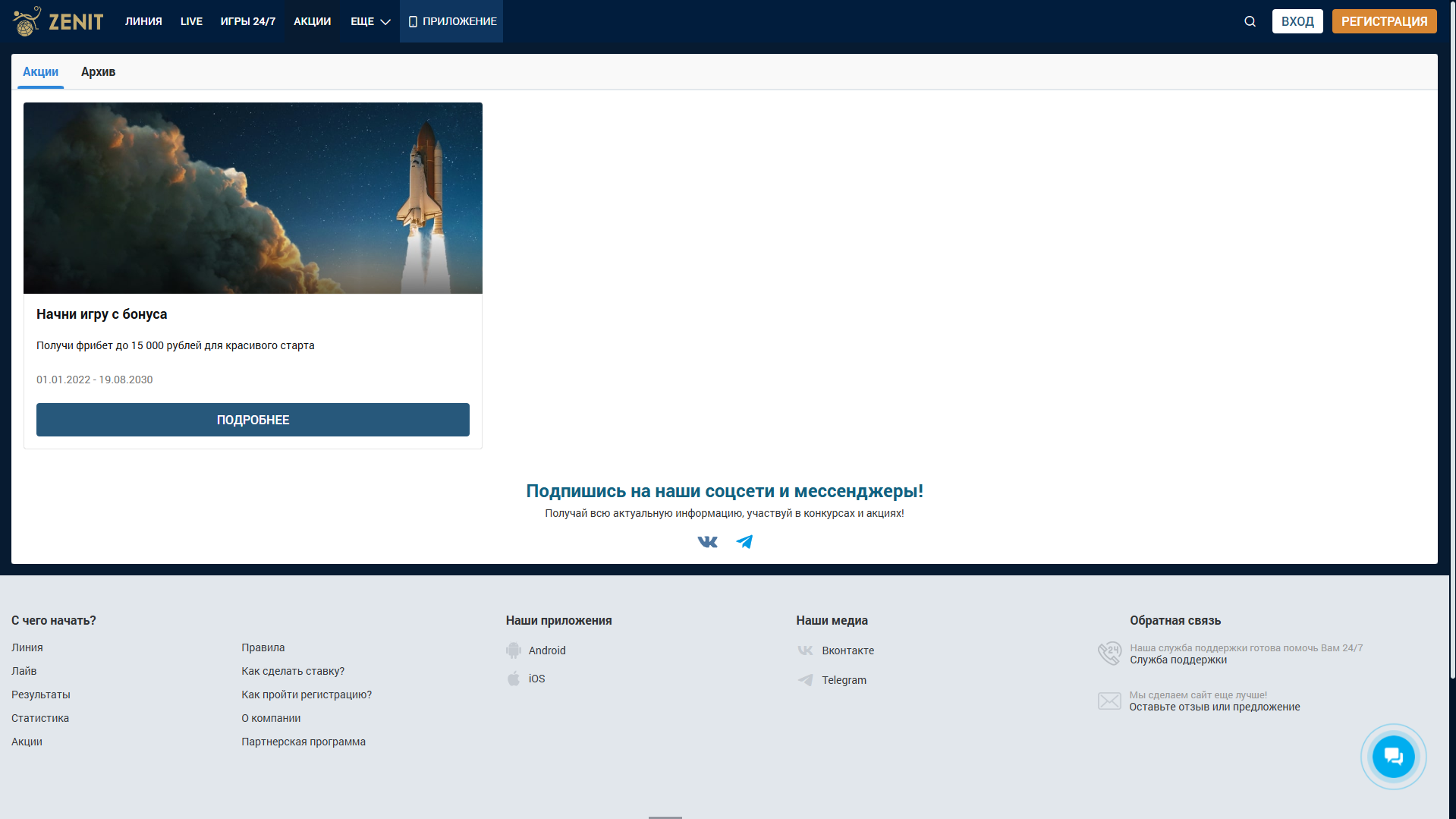Open the Статистика footer link
This screenshot has height=819, width=1456.
(40, 718)
